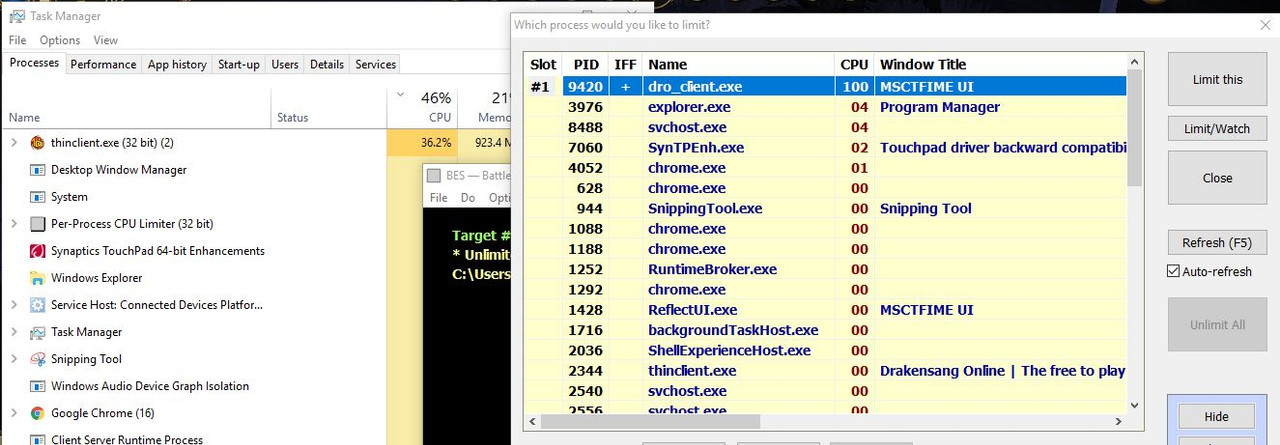Switch to the Details tab
1280x445 pixels.
coord(327,64)
